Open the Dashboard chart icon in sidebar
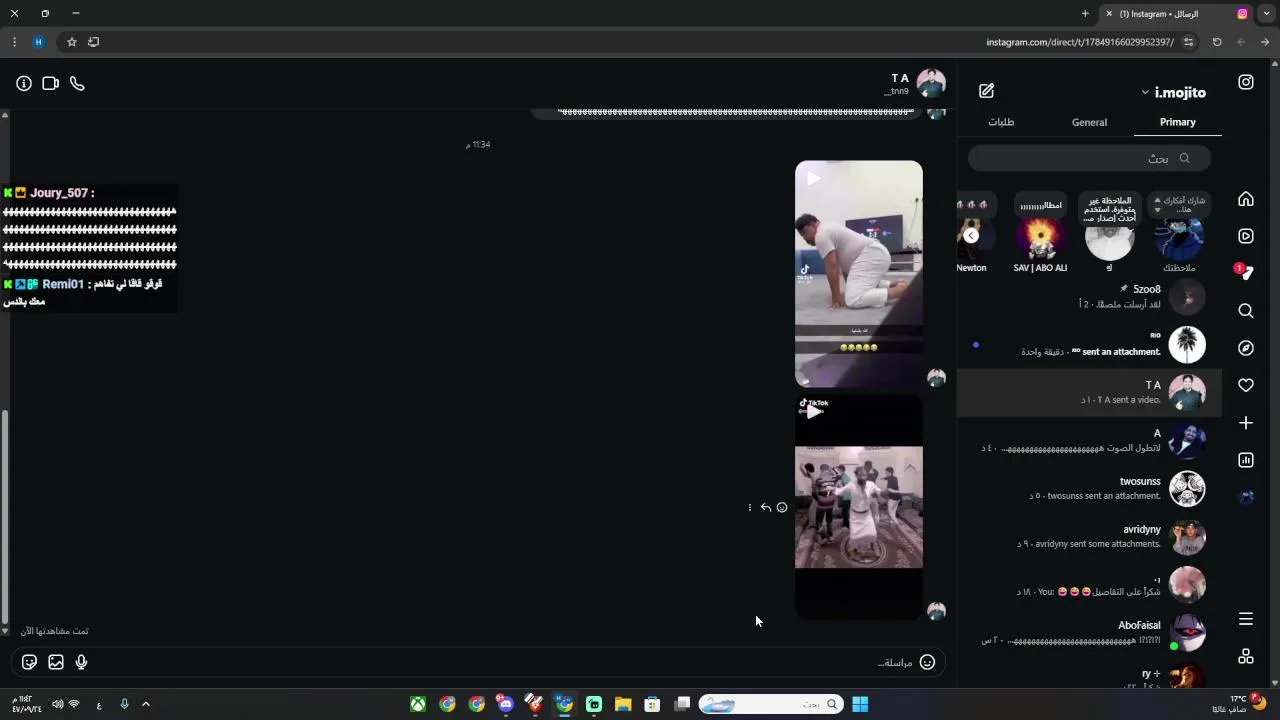 (1246, 460)
